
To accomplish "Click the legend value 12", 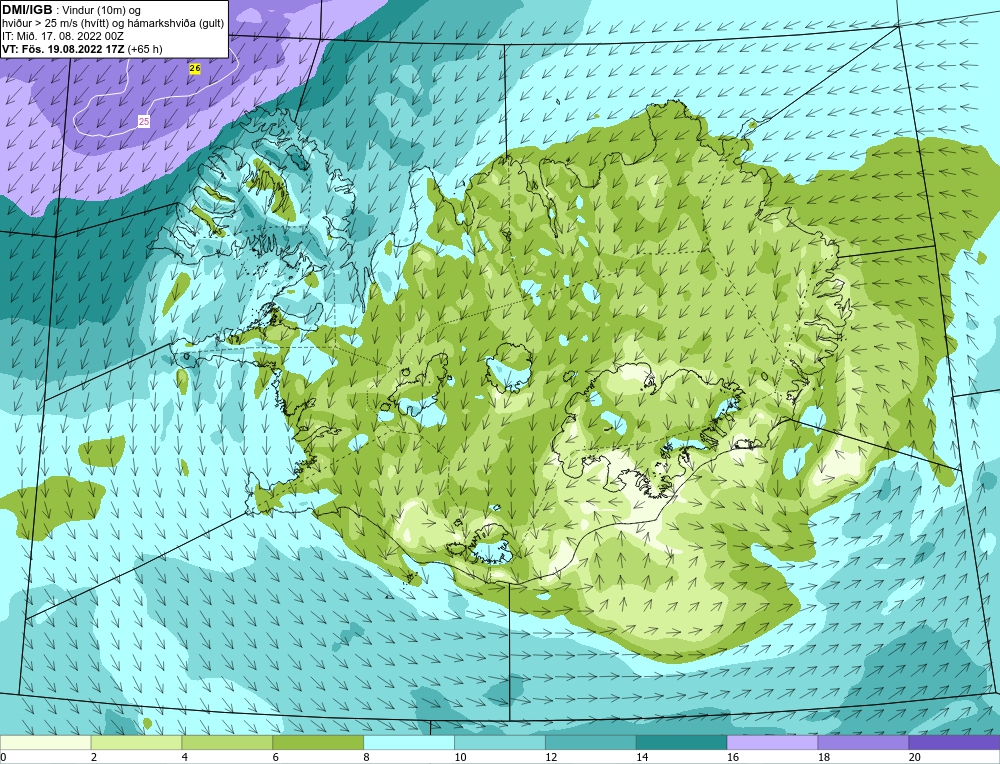I will tap(550, 757).
